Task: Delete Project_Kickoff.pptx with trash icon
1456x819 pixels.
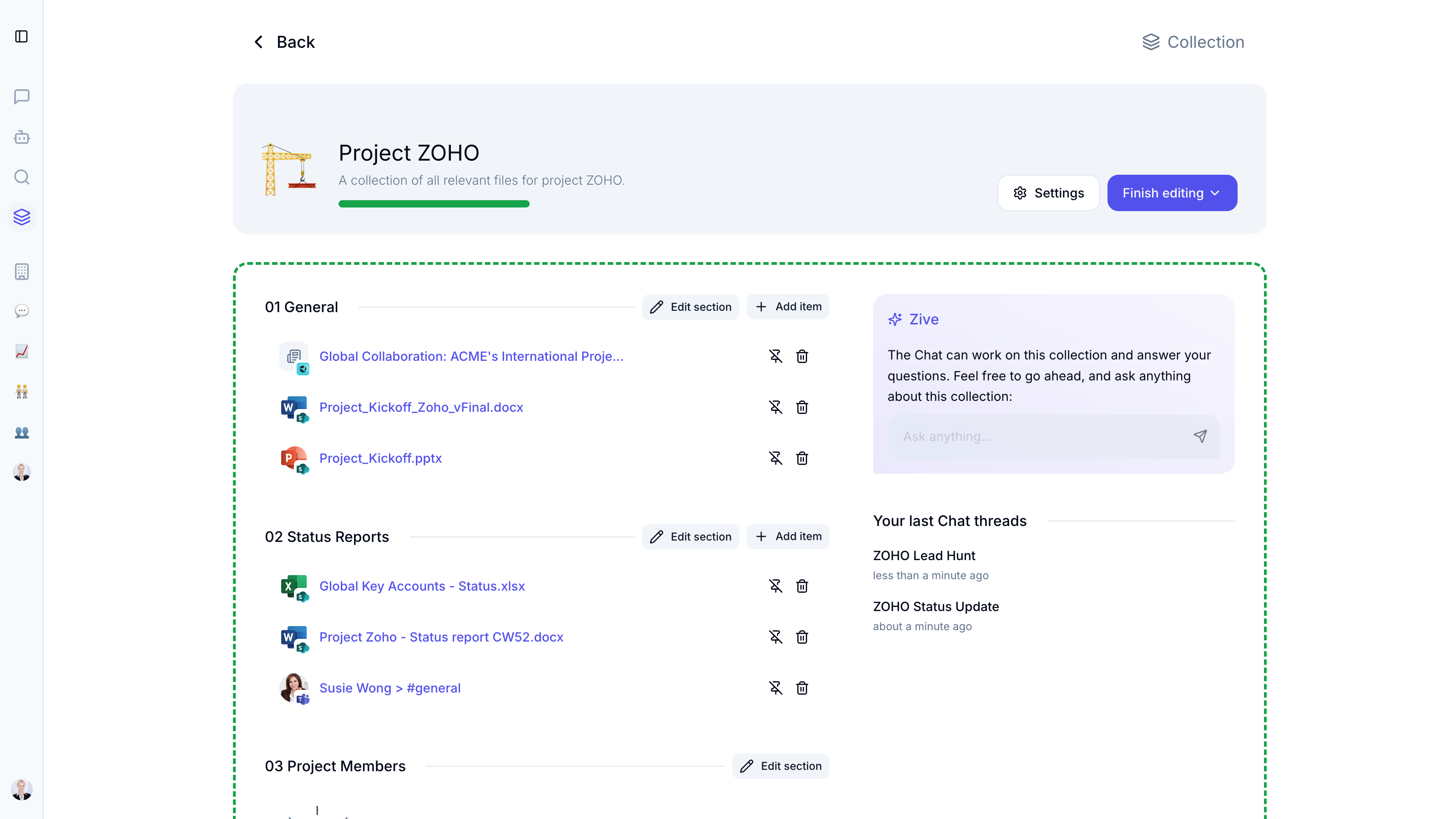Action: coord(801,458)
